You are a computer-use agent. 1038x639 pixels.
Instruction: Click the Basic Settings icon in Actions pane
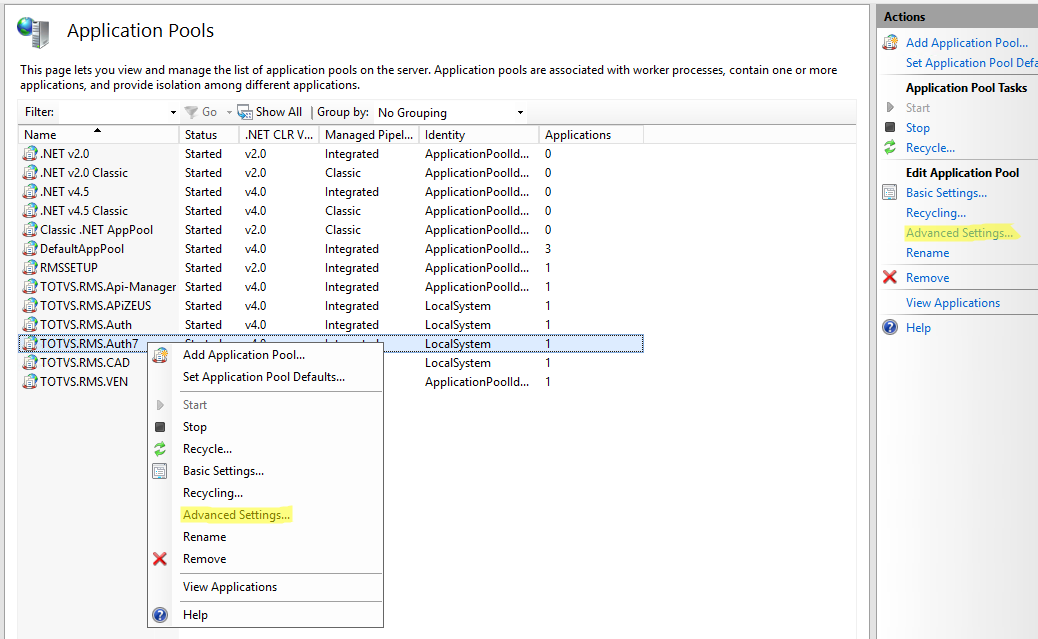[x=890, y=193]
